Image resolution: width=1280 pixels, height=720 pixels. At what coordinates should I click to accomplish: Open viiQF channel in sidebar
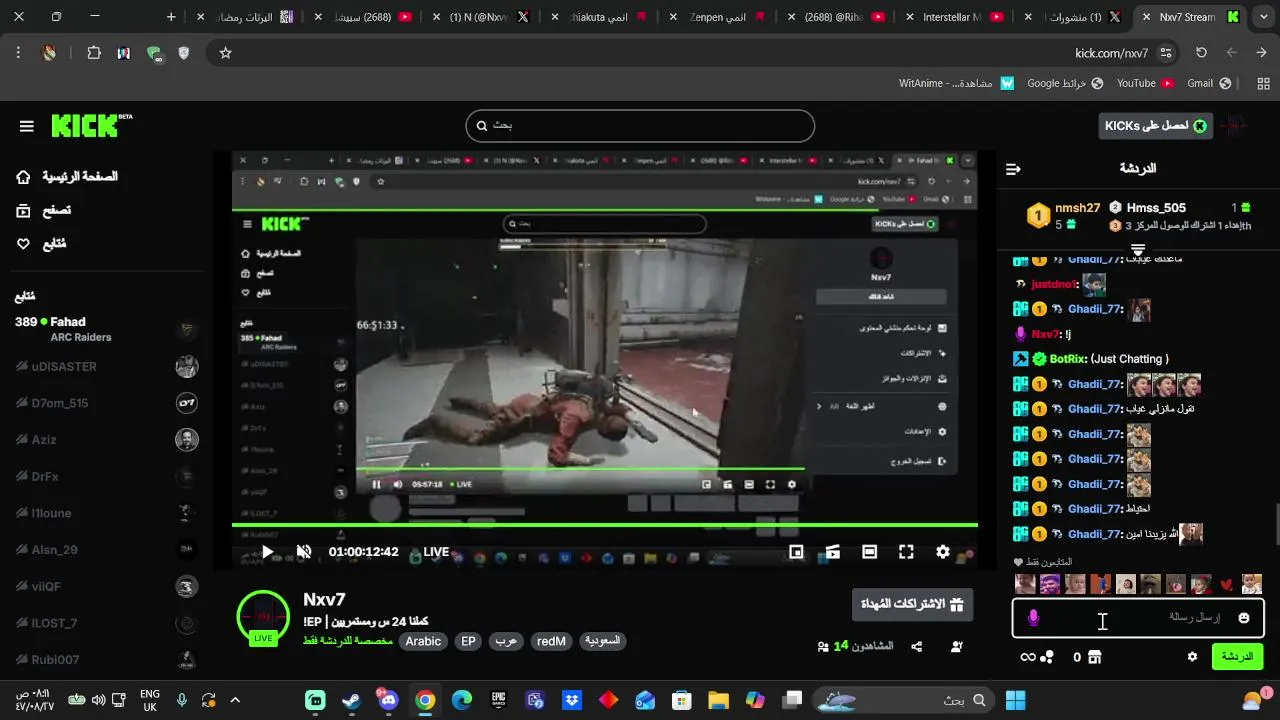[x=105, y=586]
